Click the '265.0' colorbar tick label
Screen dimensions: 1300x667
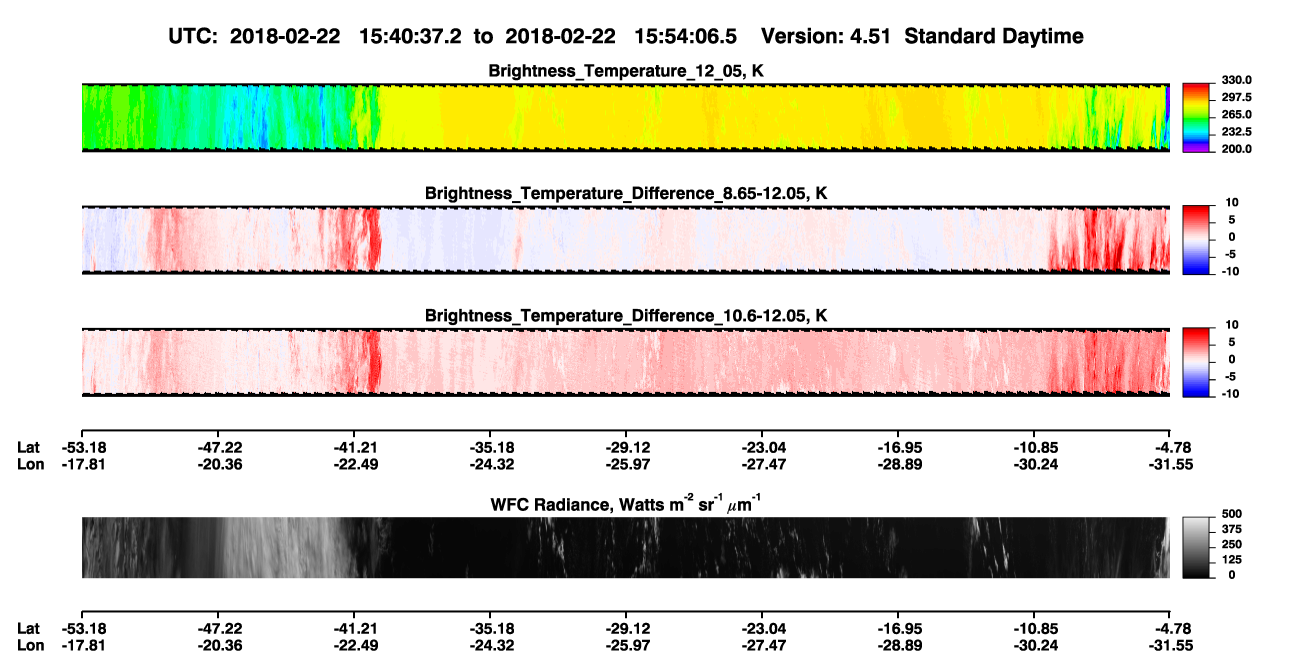click(1236, 114)
